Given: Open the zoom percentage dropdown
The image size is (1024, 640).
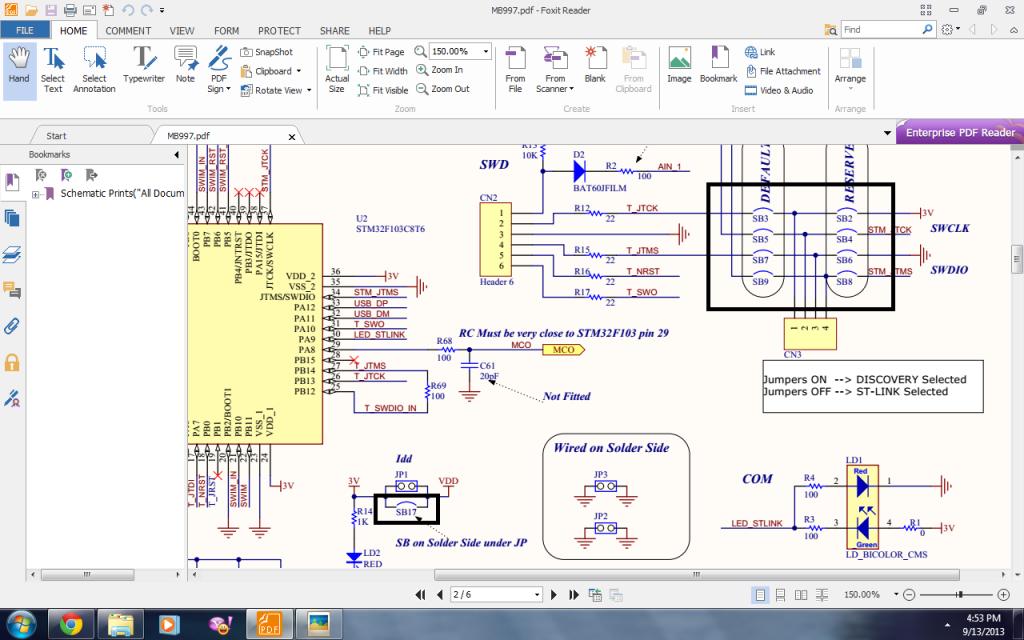Looking at the screenshot, I should [x=486, y=51].
